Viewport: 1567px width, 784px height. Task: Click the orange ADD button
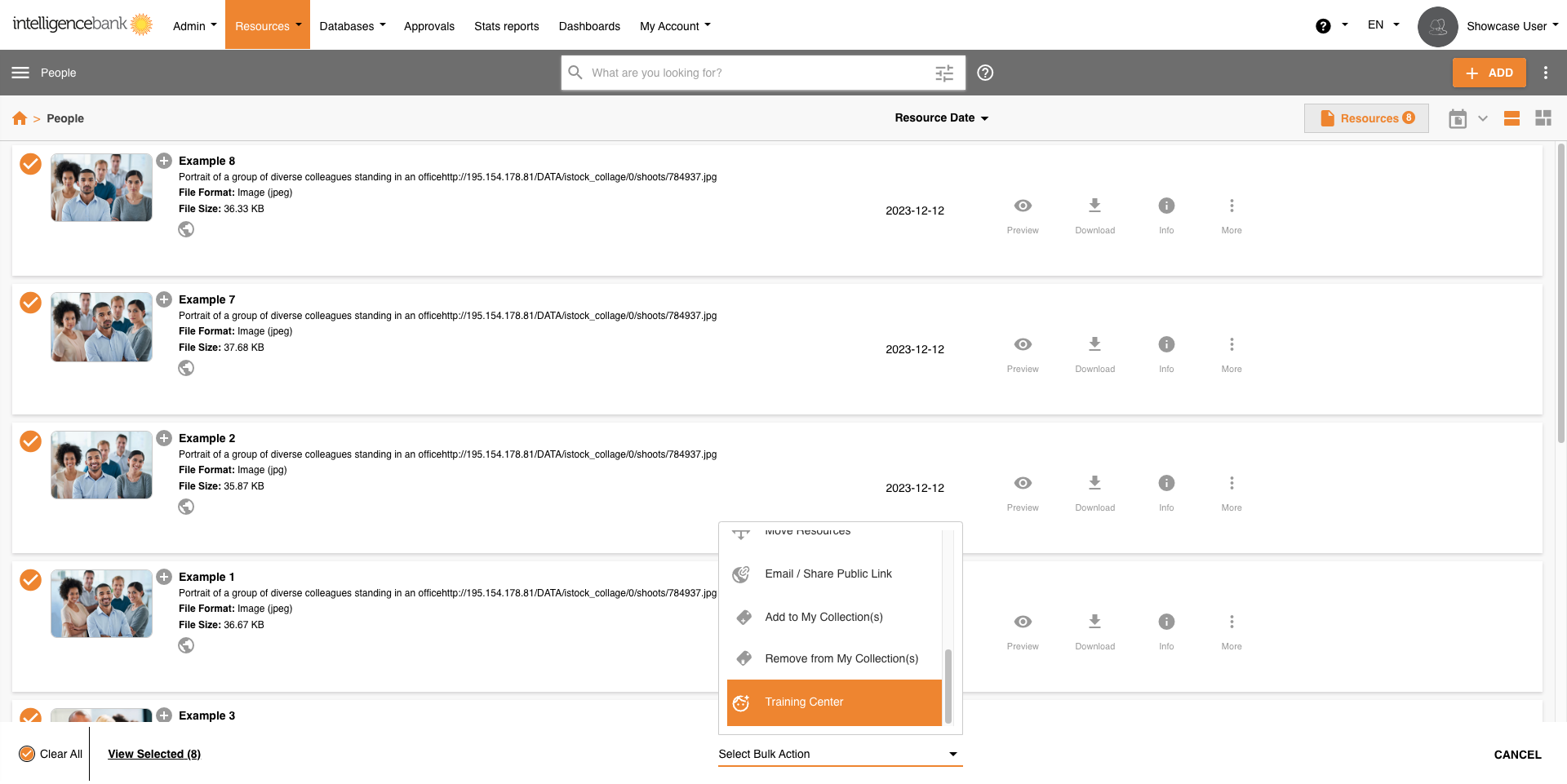coord(1489,73)
